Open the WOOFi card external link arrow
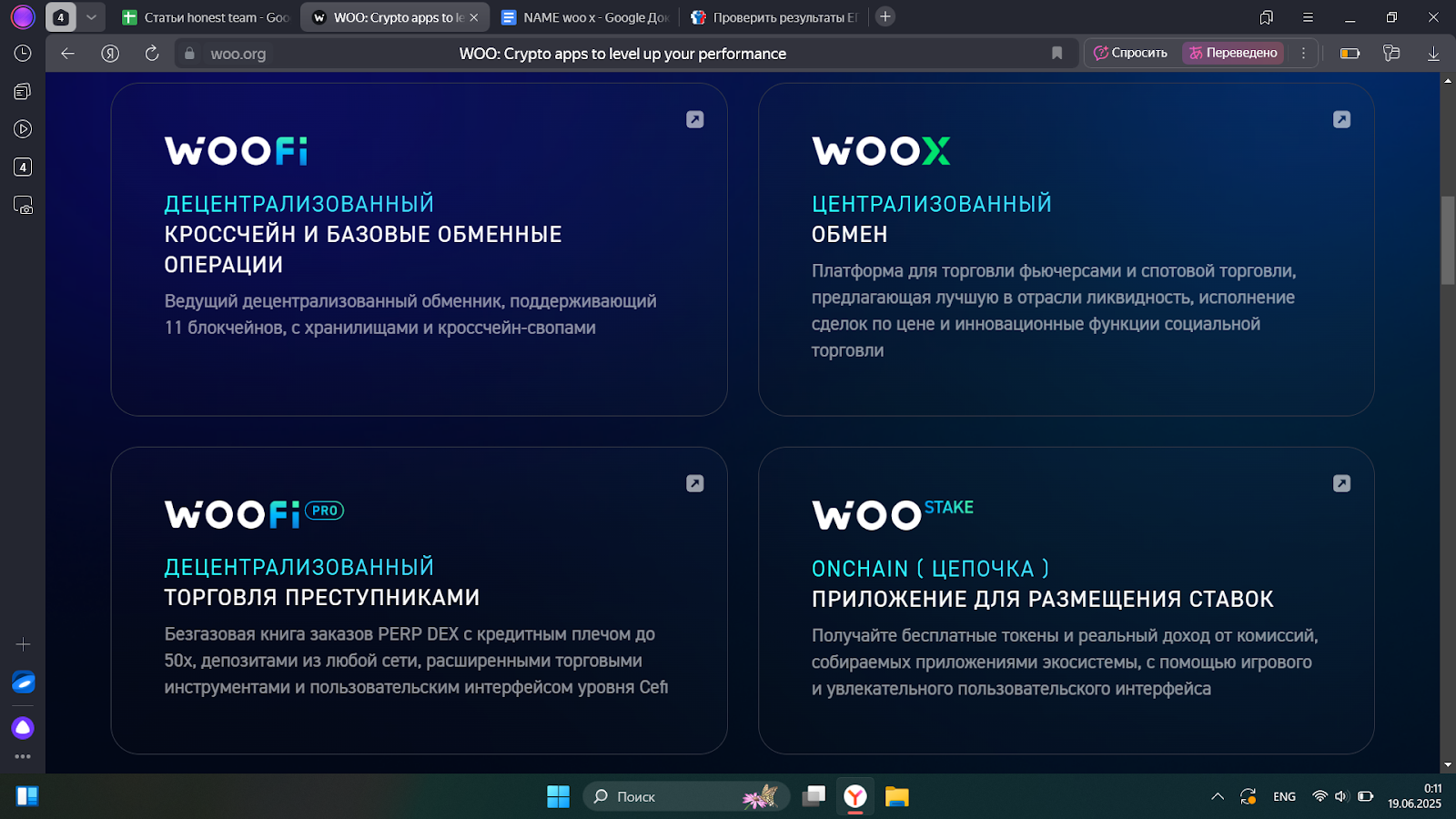The width and height of the screenshot is (1456, 819). [694, 119]
